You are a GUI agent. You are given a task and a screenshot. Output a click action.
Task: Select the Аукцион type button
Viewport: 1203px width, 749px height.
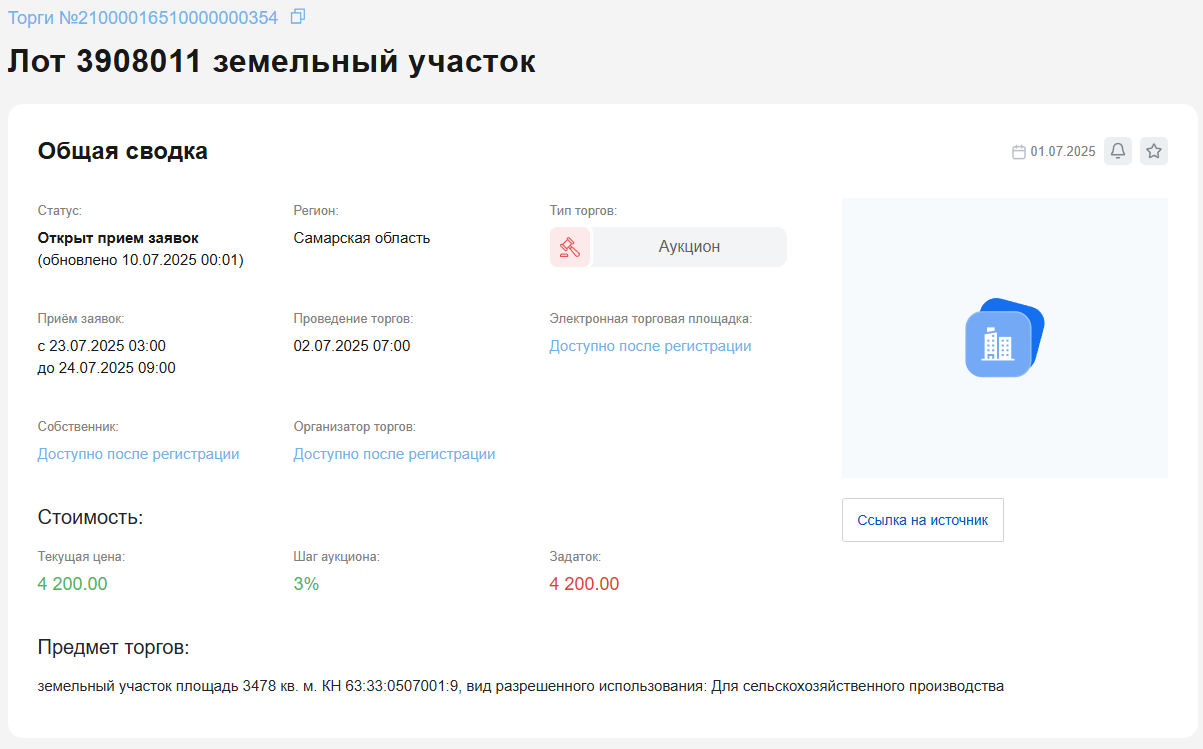point(689,247)
